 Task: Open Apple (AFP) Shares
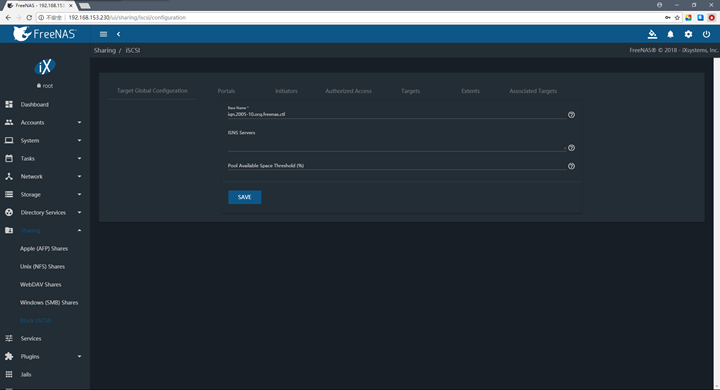click(44, 249)
